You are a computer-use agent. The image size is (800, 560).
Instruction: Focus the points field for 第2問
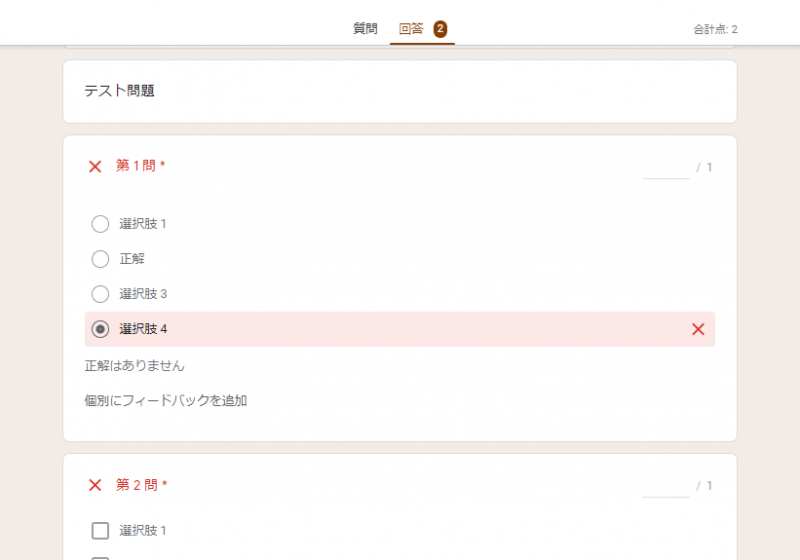[665, 486]
